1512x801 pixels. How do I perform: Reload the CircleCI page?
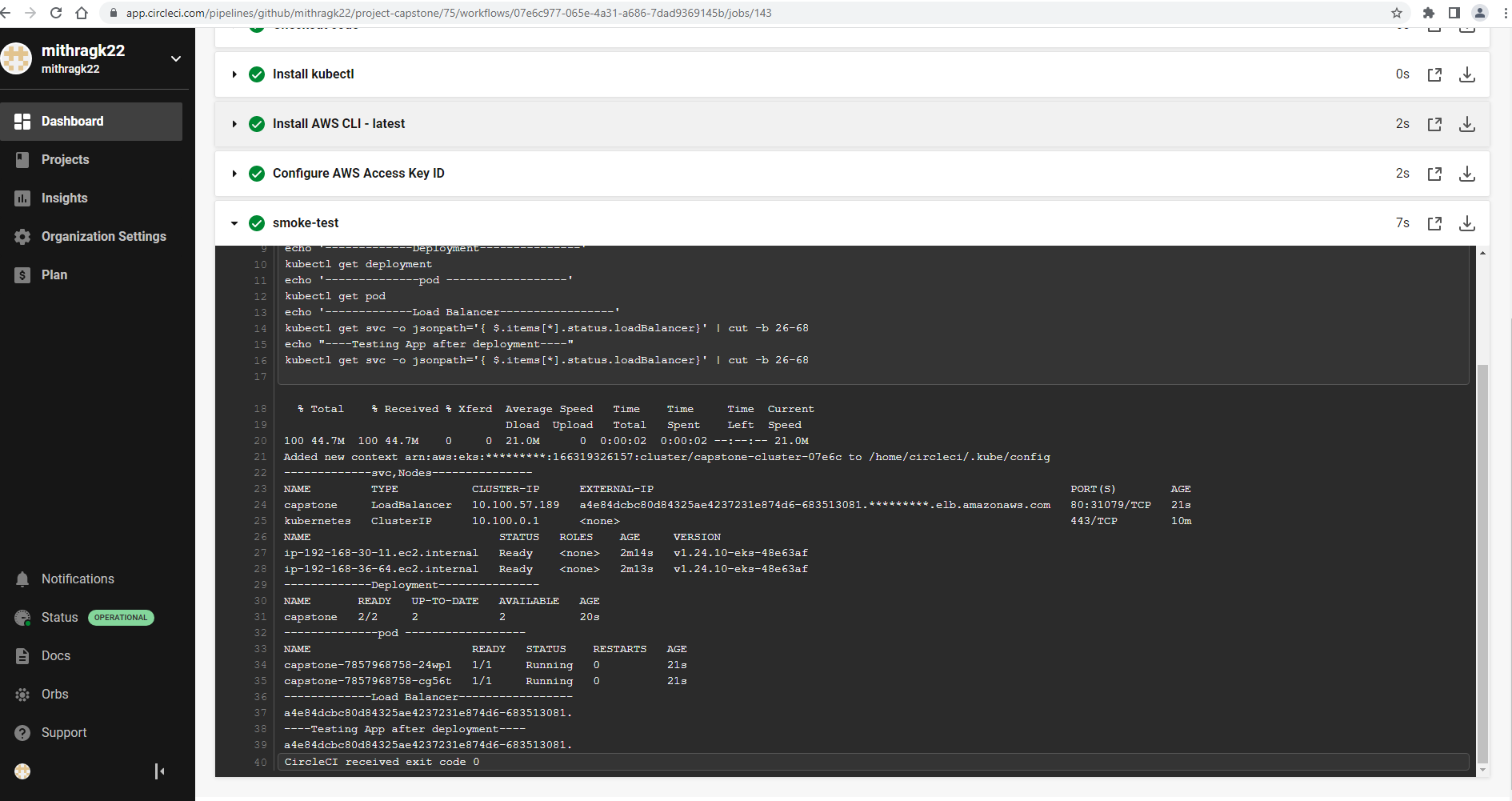(56, 13)
